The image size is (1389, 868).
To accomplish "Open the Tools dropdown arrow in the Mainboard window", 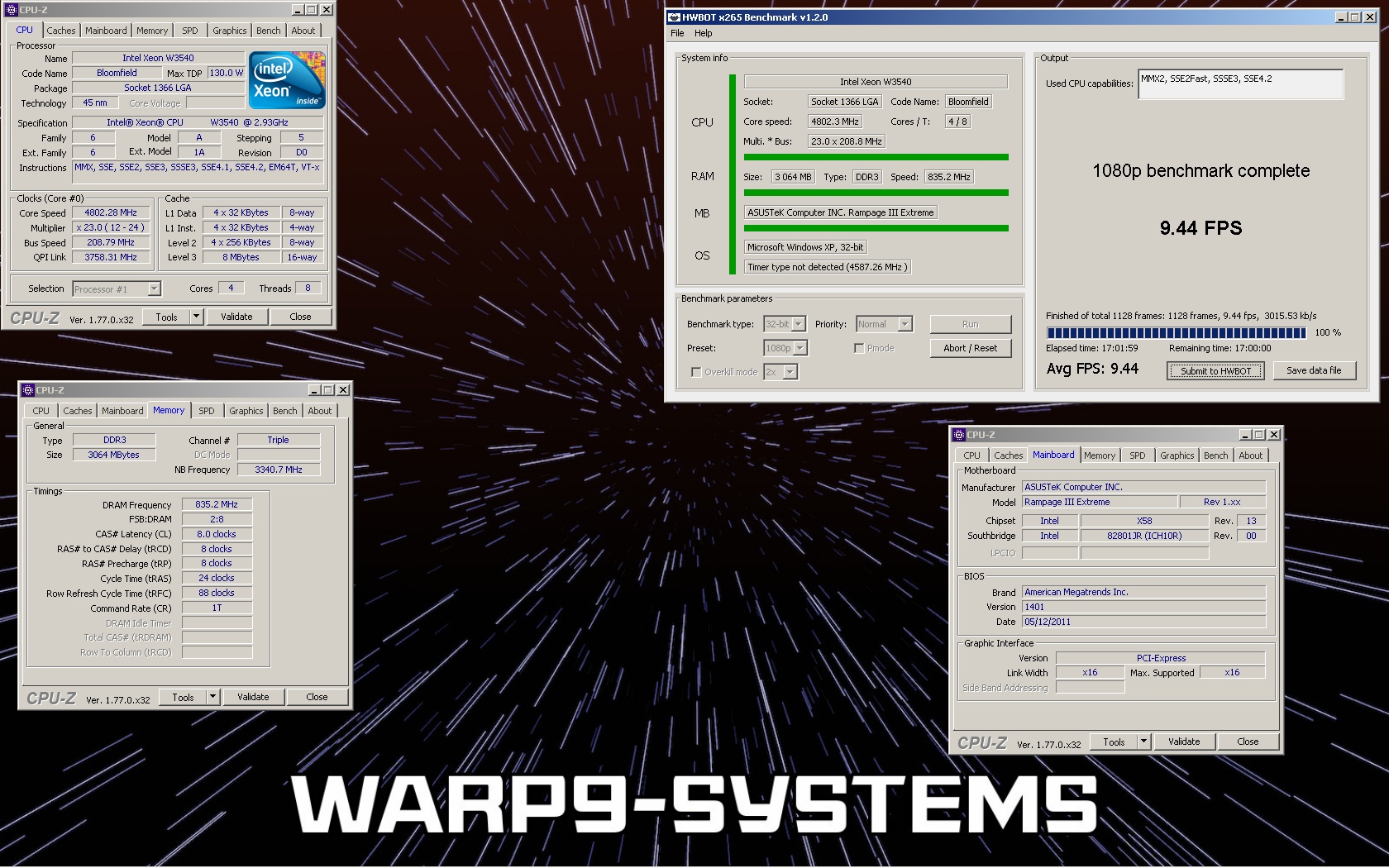I will pos(1143,742).
